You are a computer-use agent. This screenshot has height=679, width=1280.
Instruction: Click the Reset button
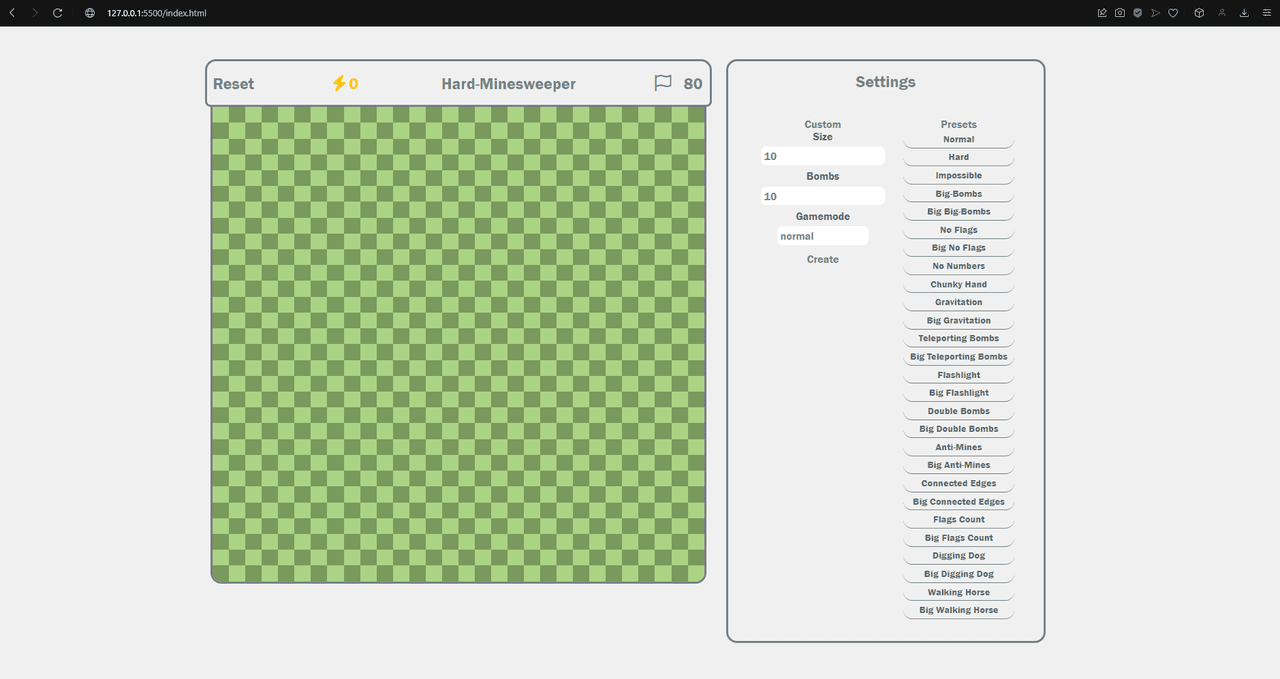pos(234,84)
